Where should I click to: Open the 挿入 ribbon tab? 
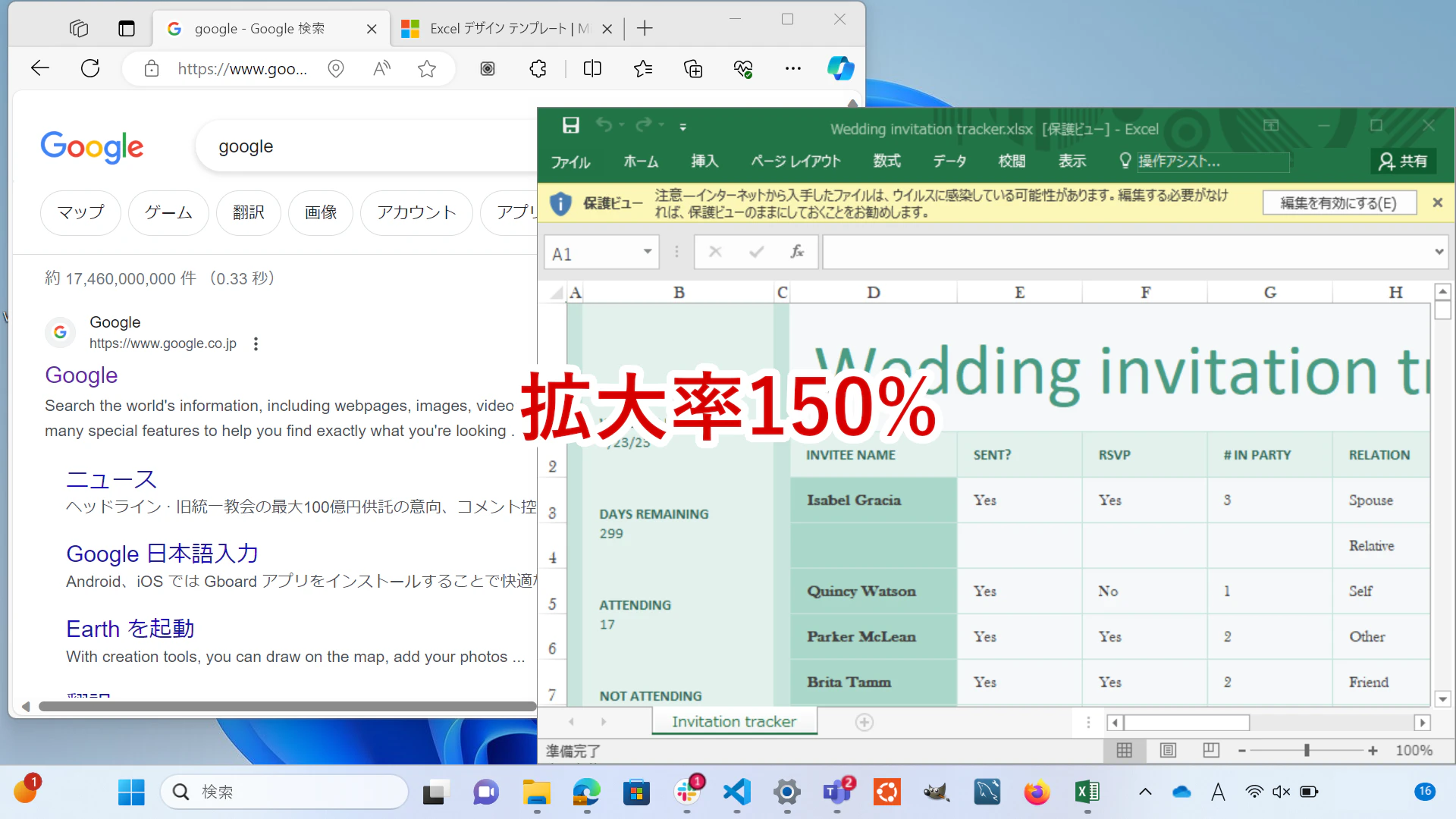(x=704, y=161)
